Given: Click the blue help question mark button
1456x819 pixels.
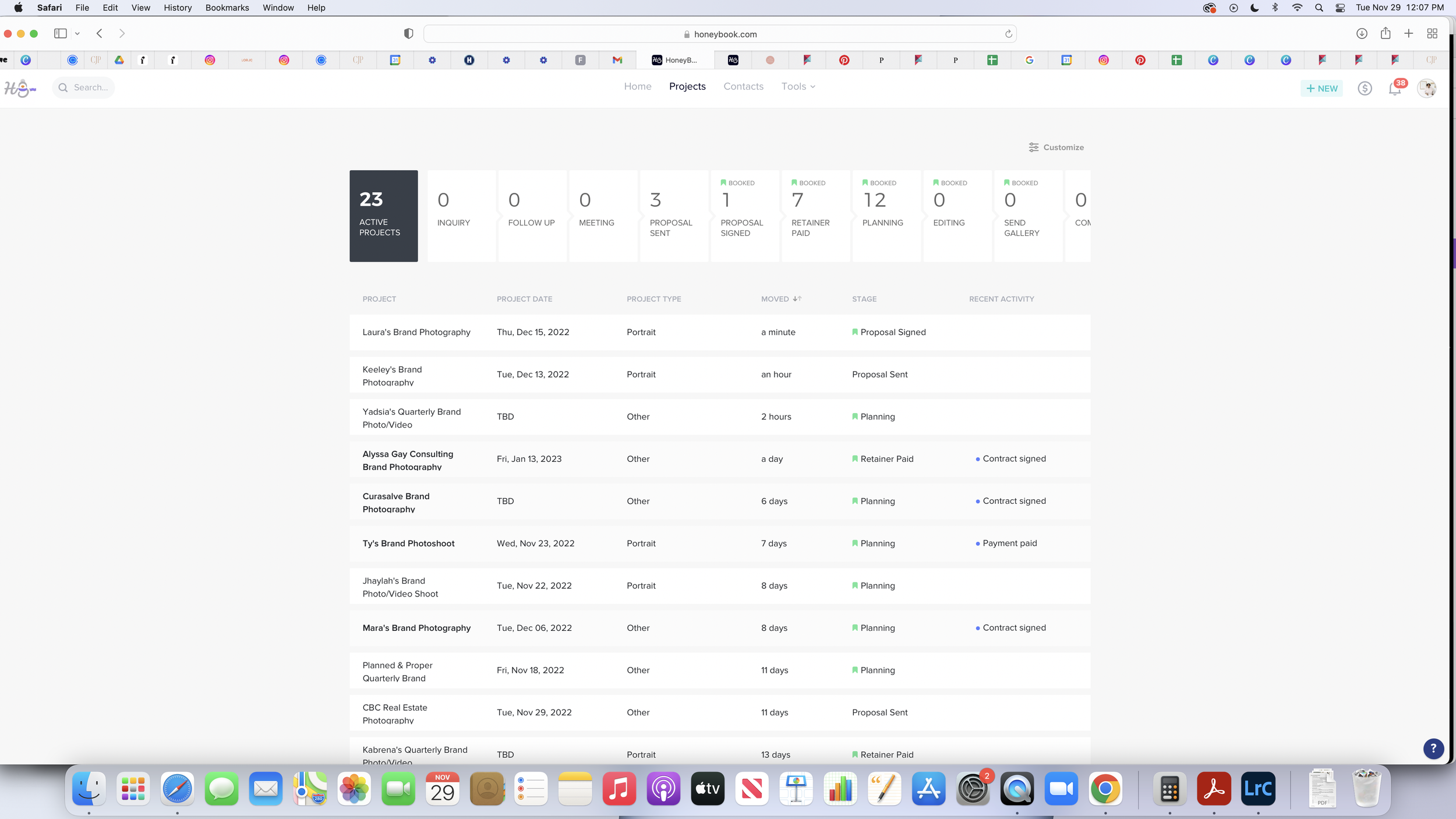Looking at the screenshot, I should [1433, 748].
